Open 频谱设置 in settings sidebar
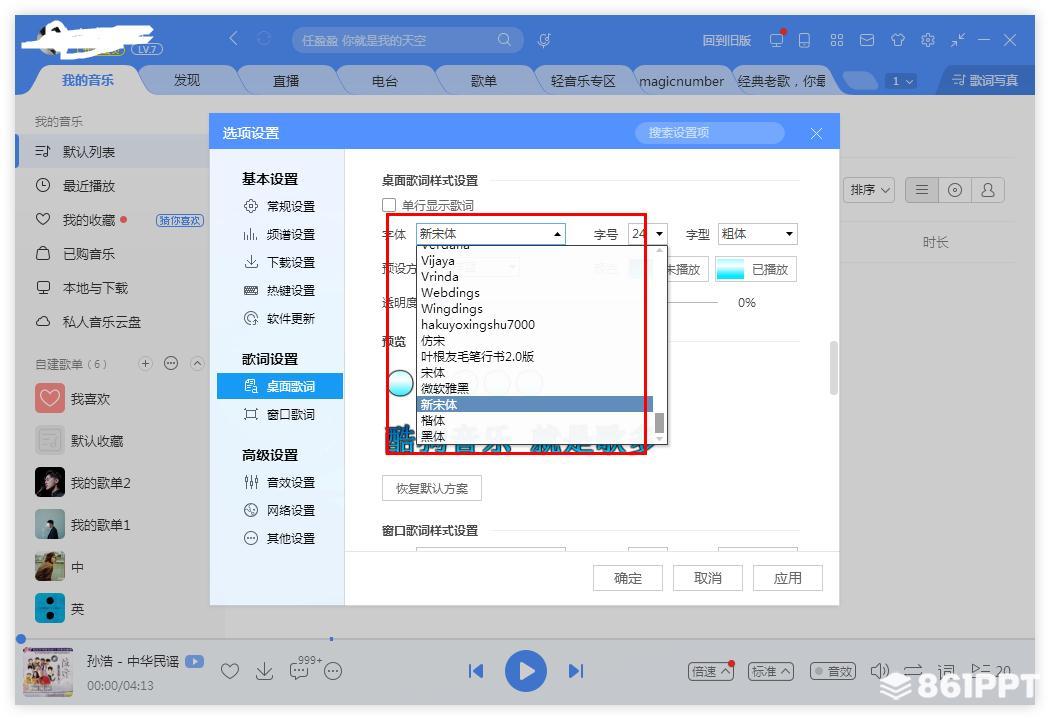 click(279, 234)
